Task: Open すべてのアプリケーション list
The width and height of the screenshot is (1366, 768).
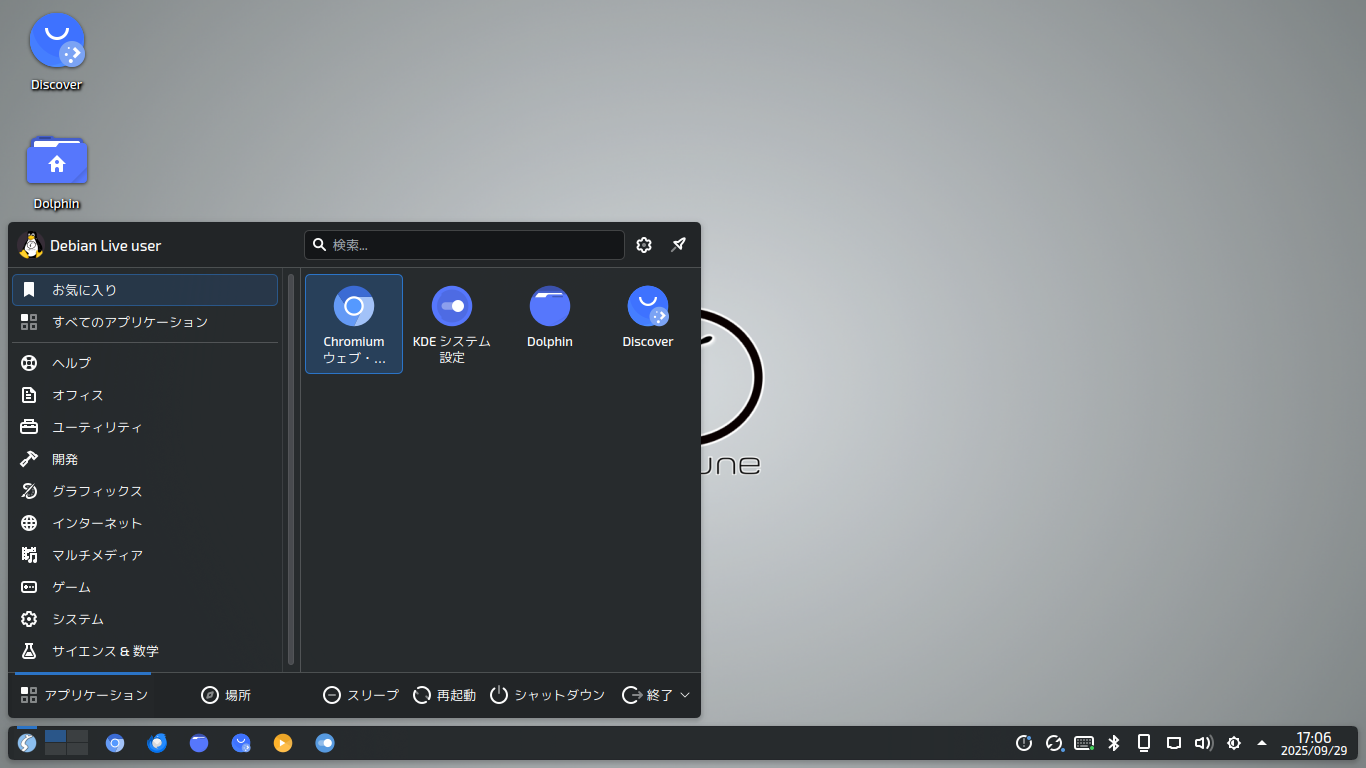Action: point(130,322)
